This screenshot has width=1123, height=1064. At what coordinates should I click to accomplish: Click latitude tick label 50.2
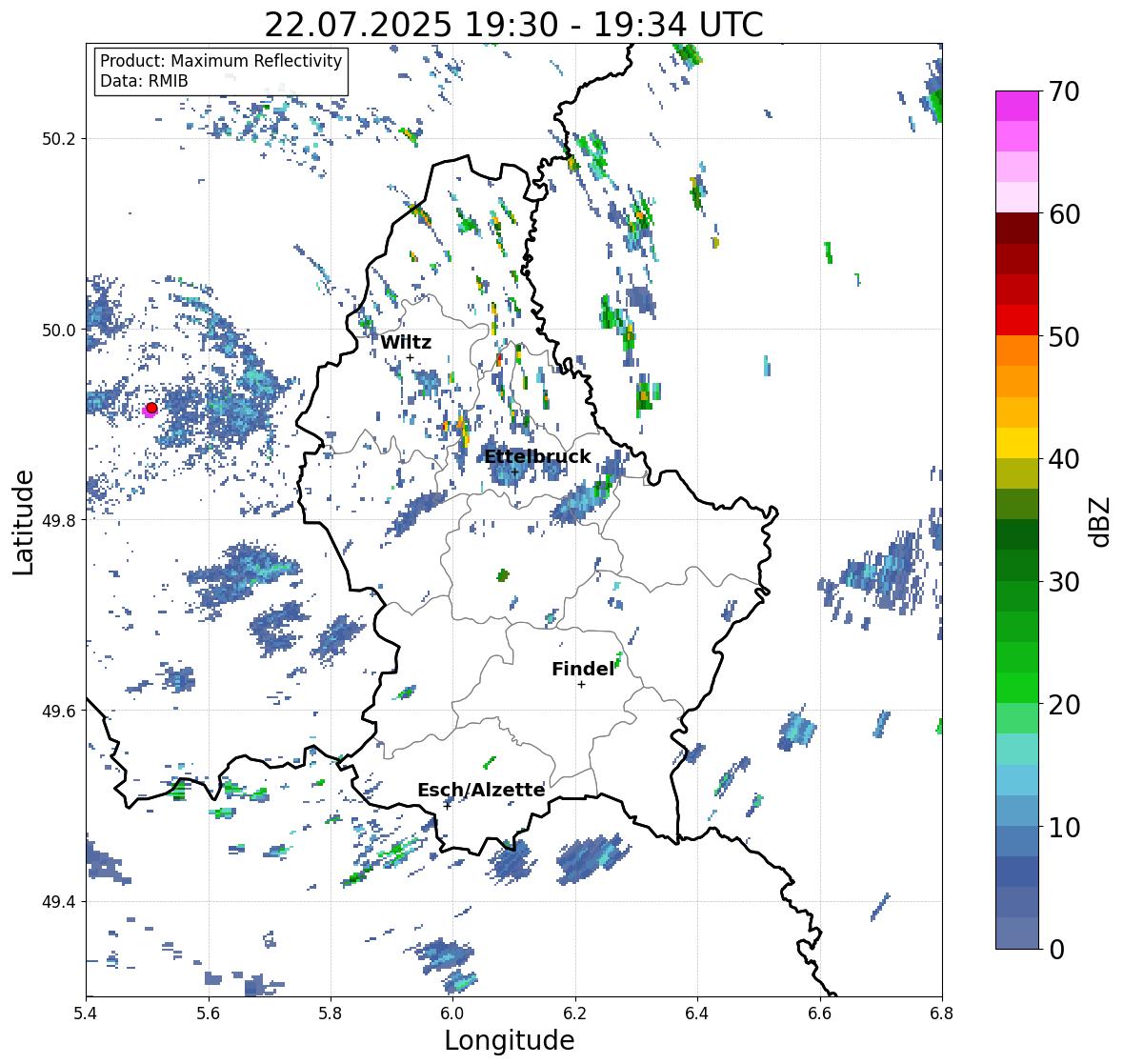(59, 139)
